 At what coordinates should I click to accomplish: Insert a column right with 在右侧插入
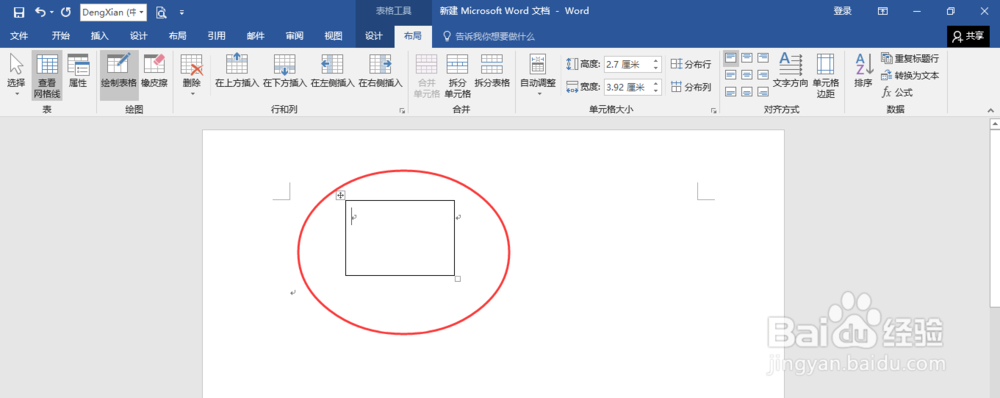pyautogui.click(x=380, y=71)
